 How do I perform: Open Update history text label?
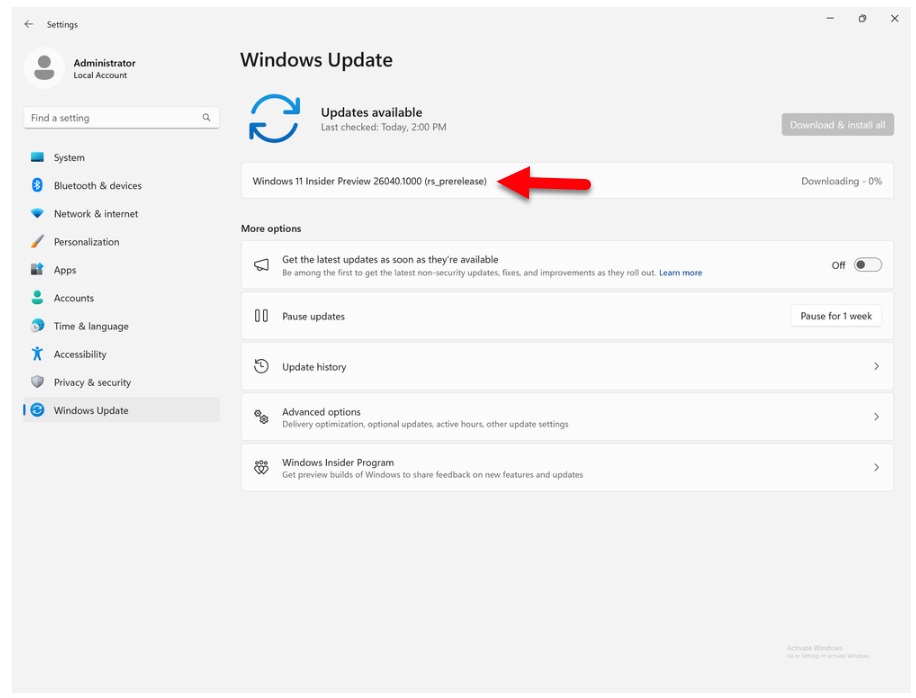tap(314, 367)
